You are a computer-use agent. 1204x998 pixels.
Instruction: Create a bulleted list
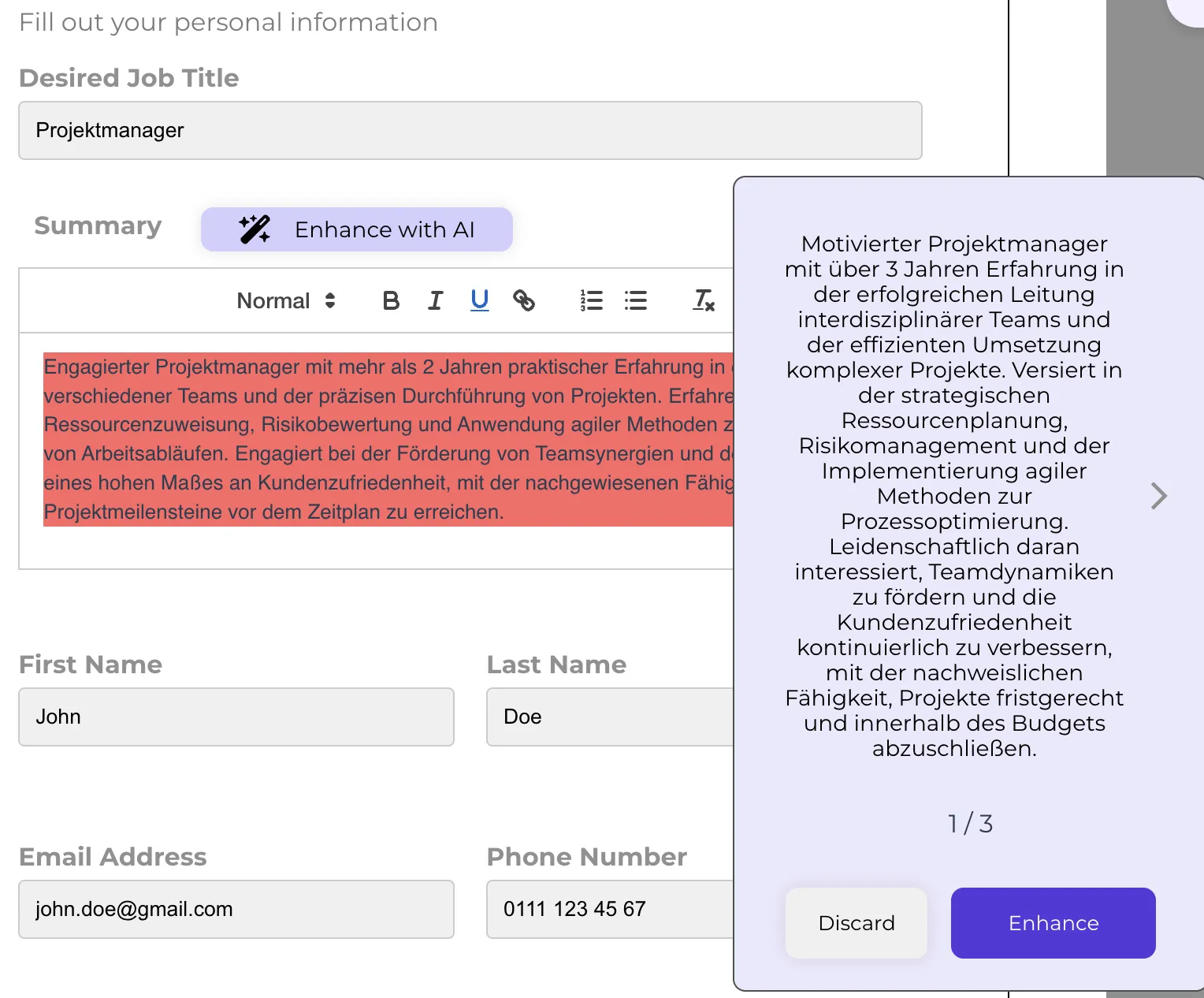pyautogui.click(x=635, y=300)
